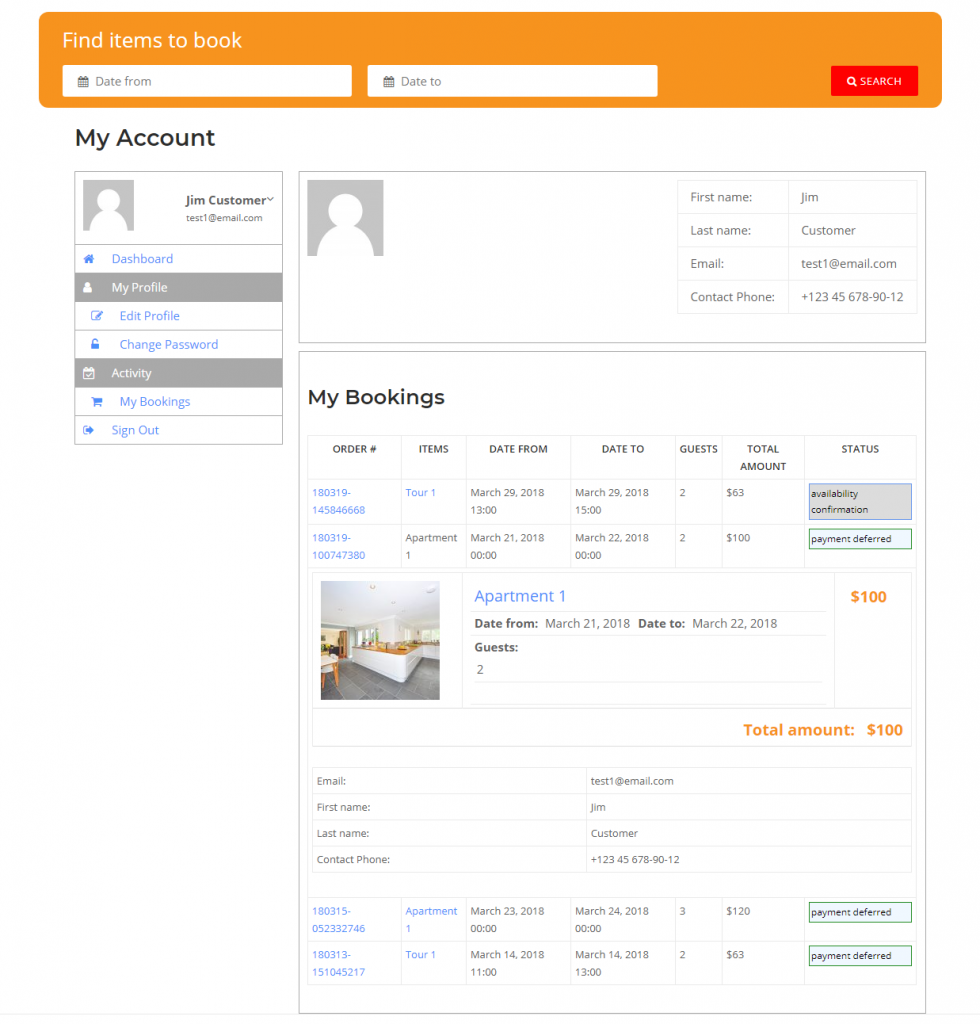
Task: Select Edit Profile in account menu
Action: 149,316
